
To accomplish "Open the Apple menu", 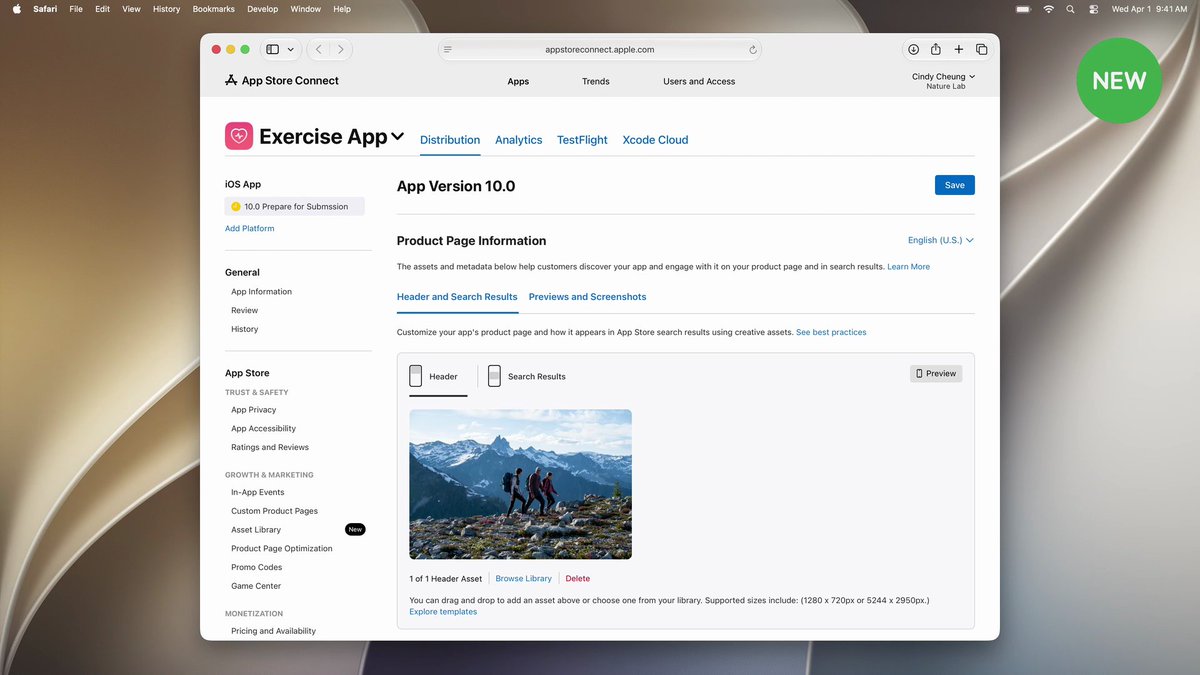I will coord(16,9).
